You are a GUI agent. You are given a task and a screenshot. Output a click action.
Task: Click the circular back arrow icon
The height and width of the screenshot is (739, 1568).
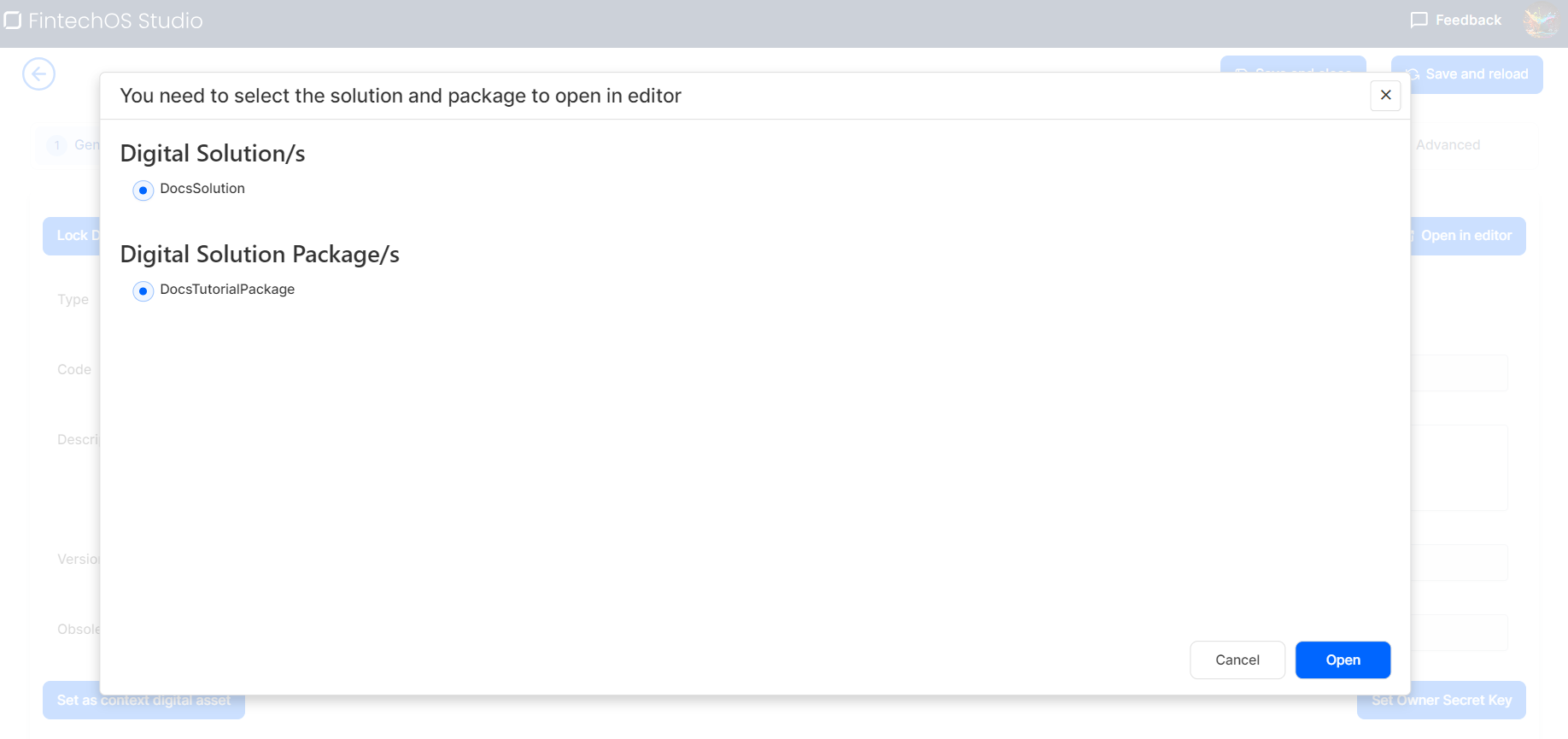(39, 73)
